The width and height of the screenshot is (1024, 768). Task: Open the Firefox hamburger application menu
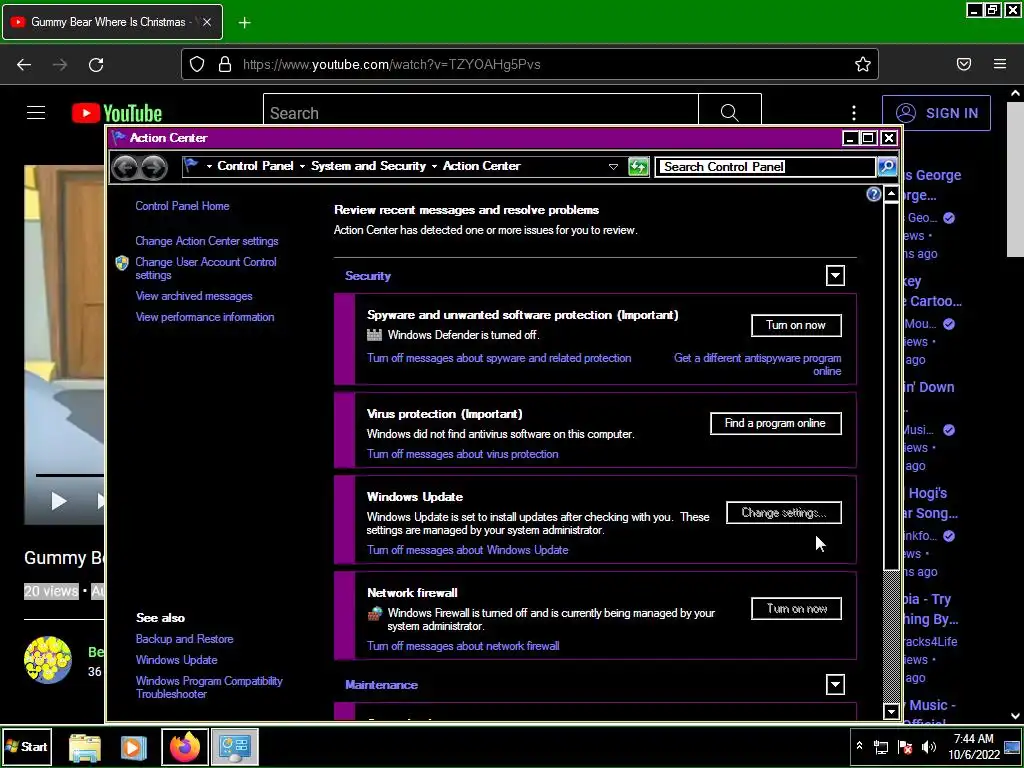[x=1000, y=64]
